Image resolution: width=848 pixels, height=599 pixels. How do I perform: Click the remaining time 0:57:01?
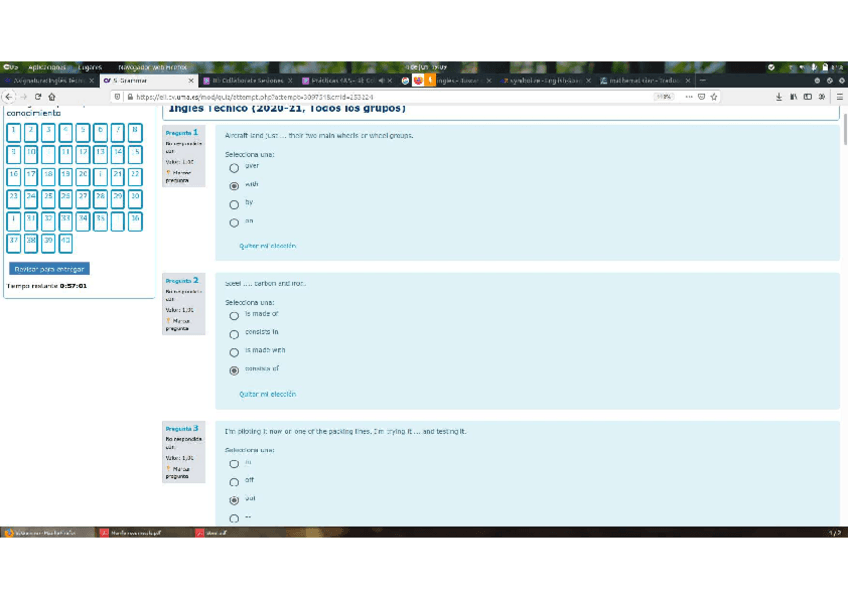[73, 286]
